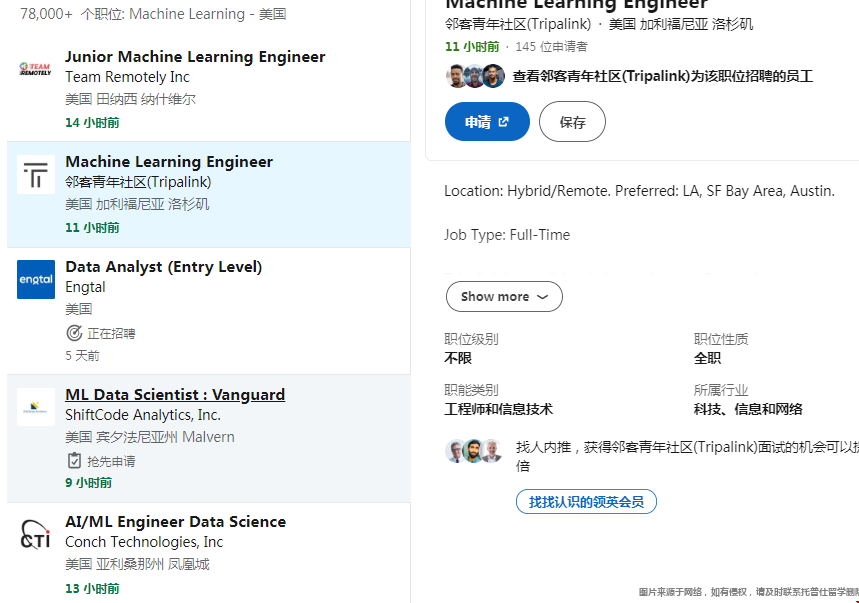Click 全职 employment type value
859x603 pixels.
[x=707, y=358]
